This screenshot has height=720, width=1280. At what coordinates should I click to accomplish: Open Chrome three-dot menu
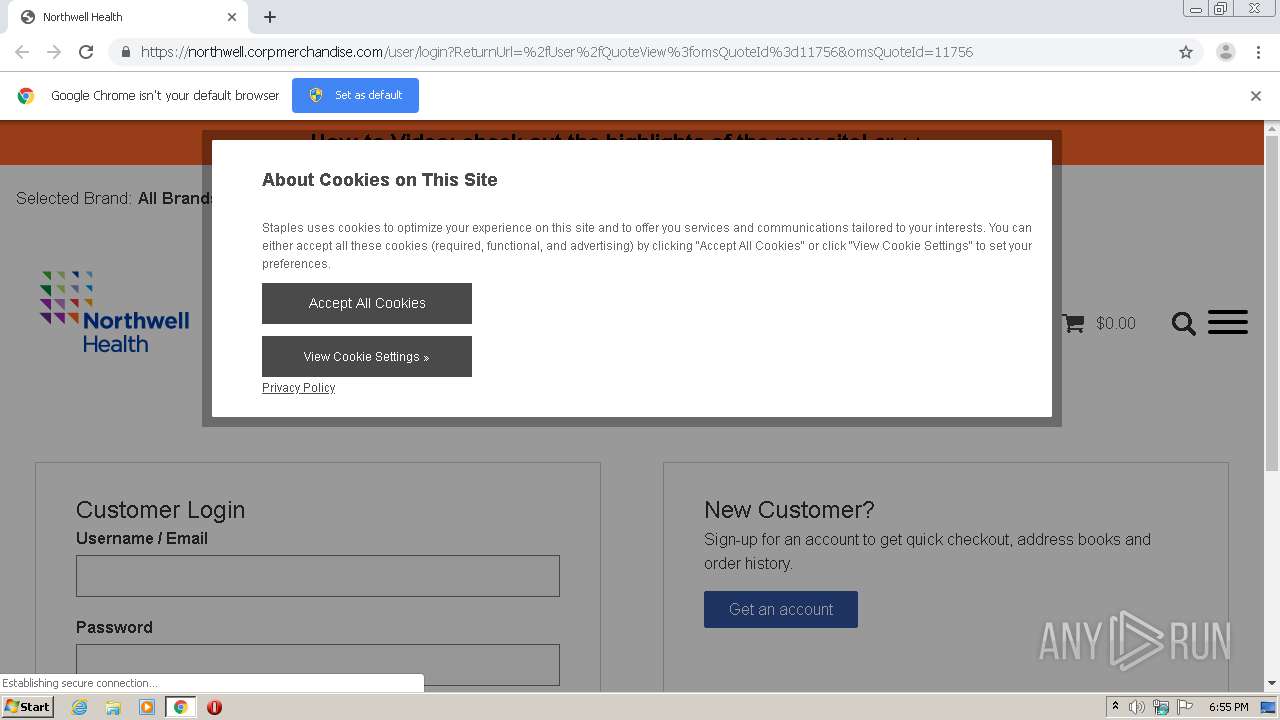coord(1258,52)
